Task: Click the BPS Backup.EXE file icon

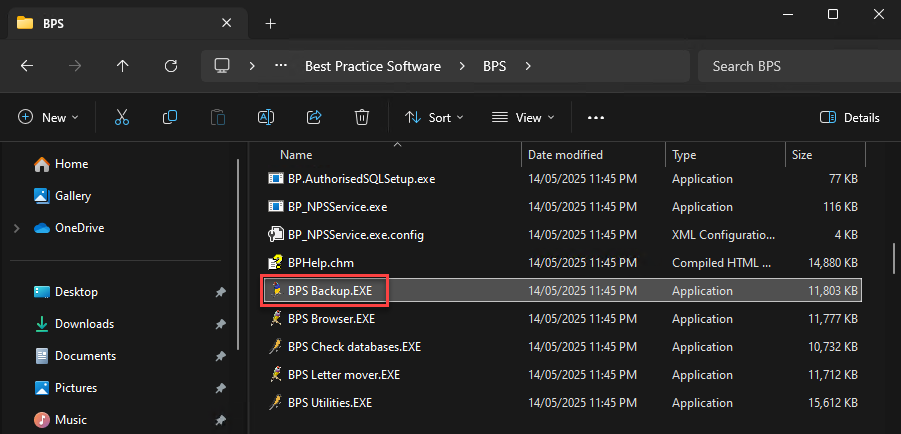Action: coord(276,291)
